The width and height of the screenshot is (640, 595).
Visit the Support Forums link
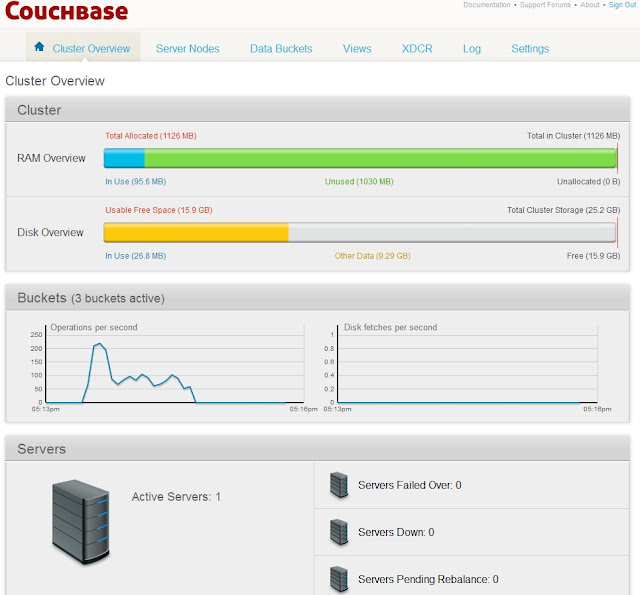(x=545, y=5)
